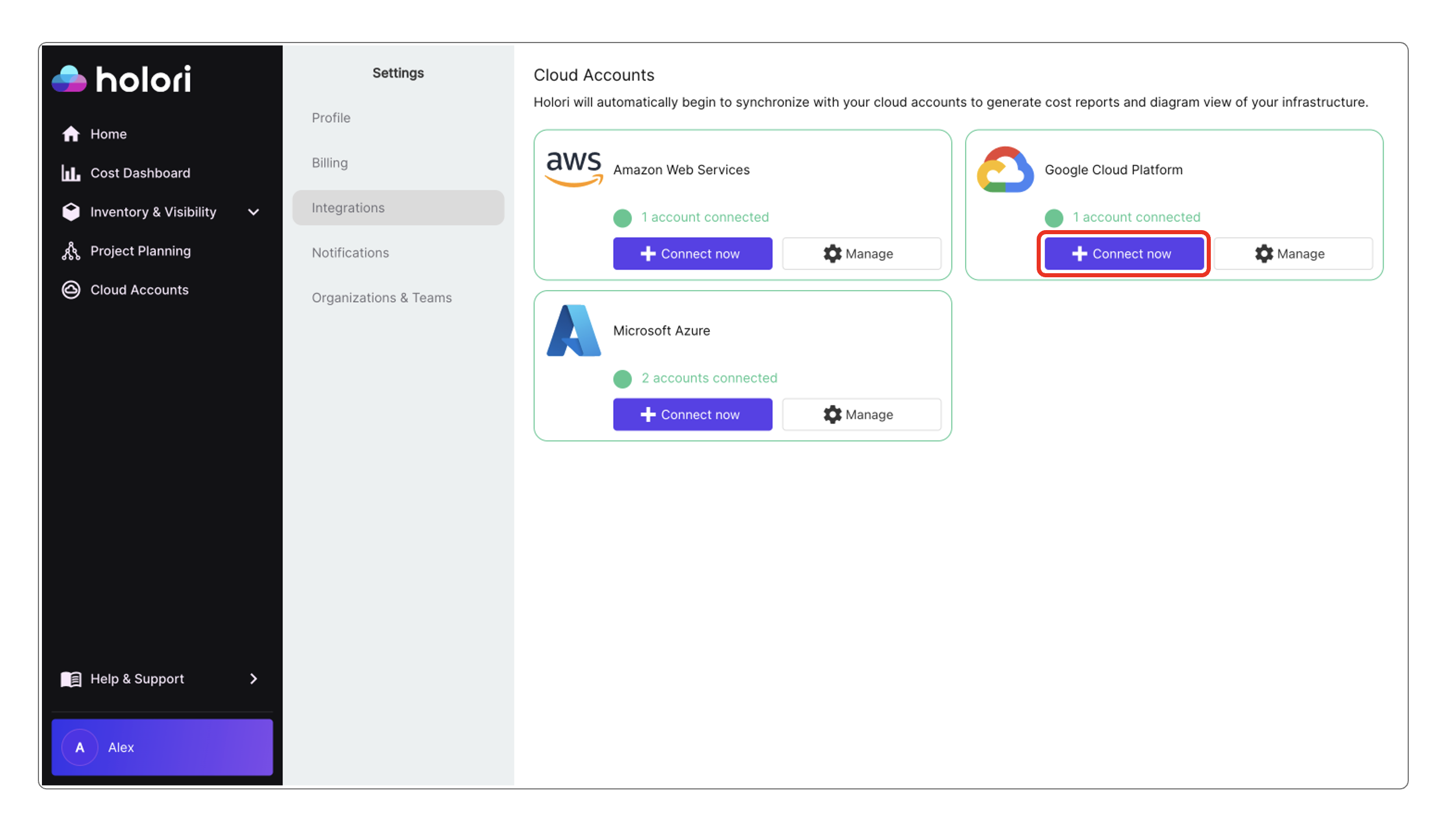Connect a new Google Cloud Platform account

coord(1123,253)
